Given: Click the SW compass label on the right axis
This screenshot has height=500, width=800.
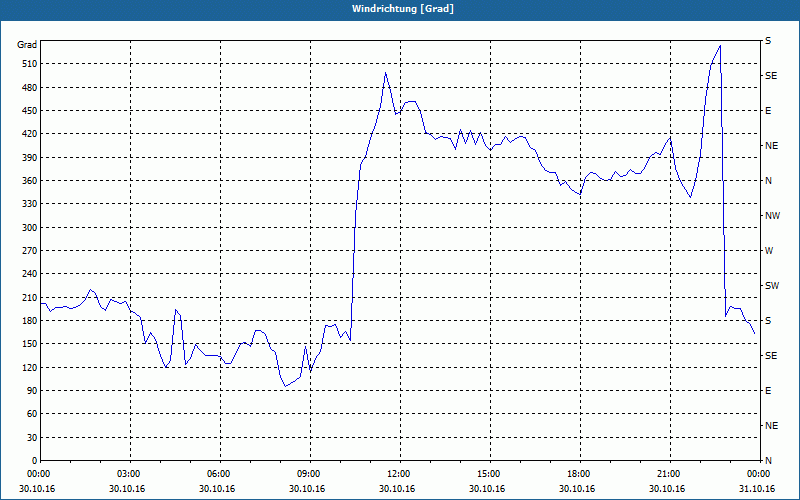Looking at the screenshot, I should (x=772, y=286).
